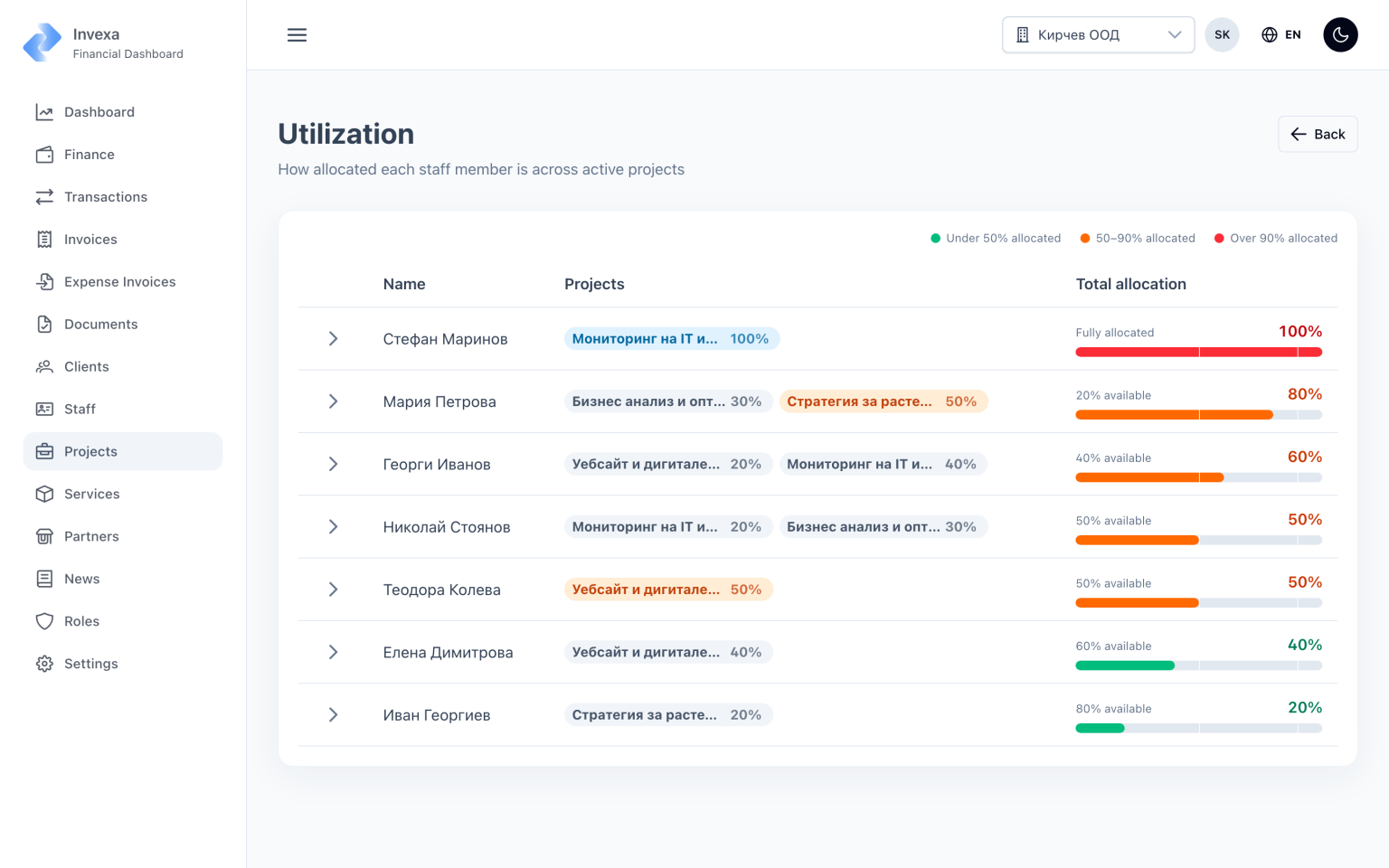Expand the Елена Димитрова row
This screenshot has height=868, width=1389.
point(333,652)
